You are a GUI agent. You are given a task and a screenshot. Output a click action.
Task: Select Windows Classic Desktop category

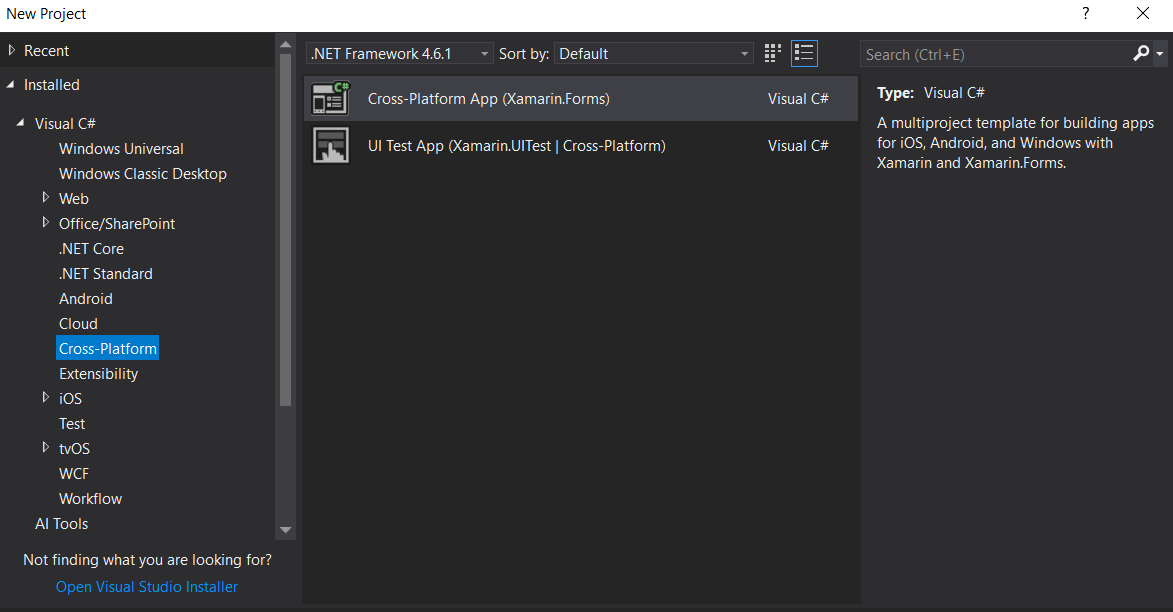(143, 174)
